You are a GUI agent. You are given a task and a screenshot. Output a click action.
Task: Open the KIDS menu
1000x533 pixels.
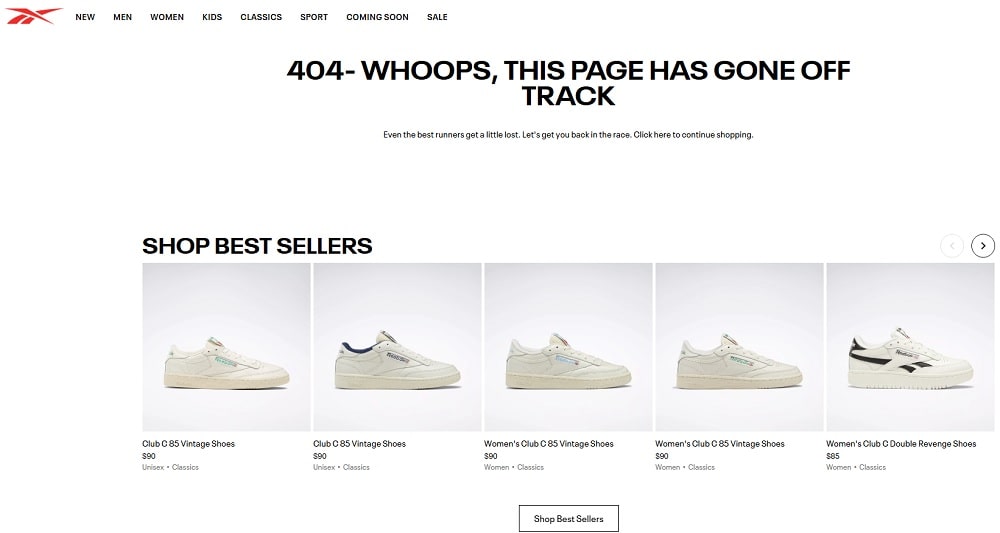click(x=212, y=17)
